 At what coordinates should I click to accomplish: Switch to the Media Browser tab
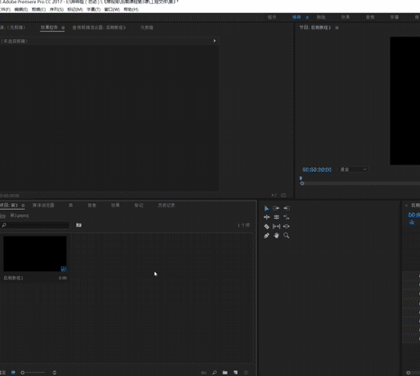click(43, 205)
